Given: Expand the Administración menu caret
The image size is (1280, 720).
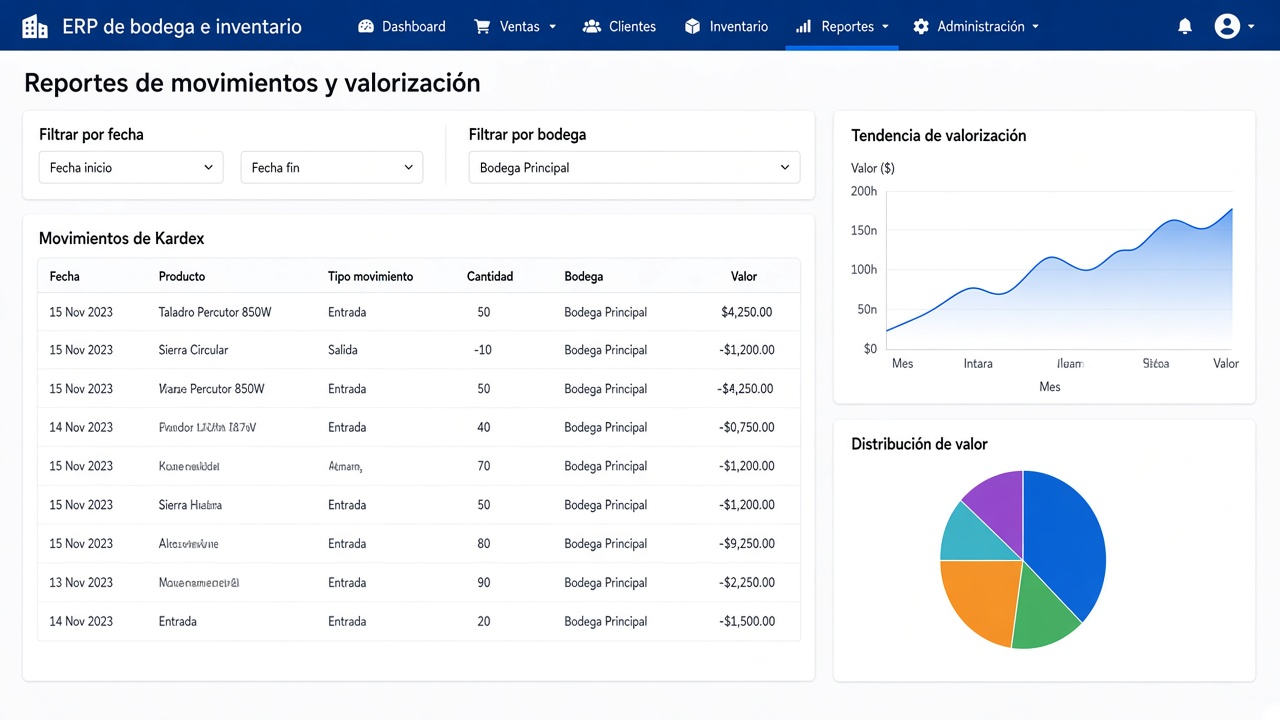Looking at the screenshot, I should [1035, 27].
